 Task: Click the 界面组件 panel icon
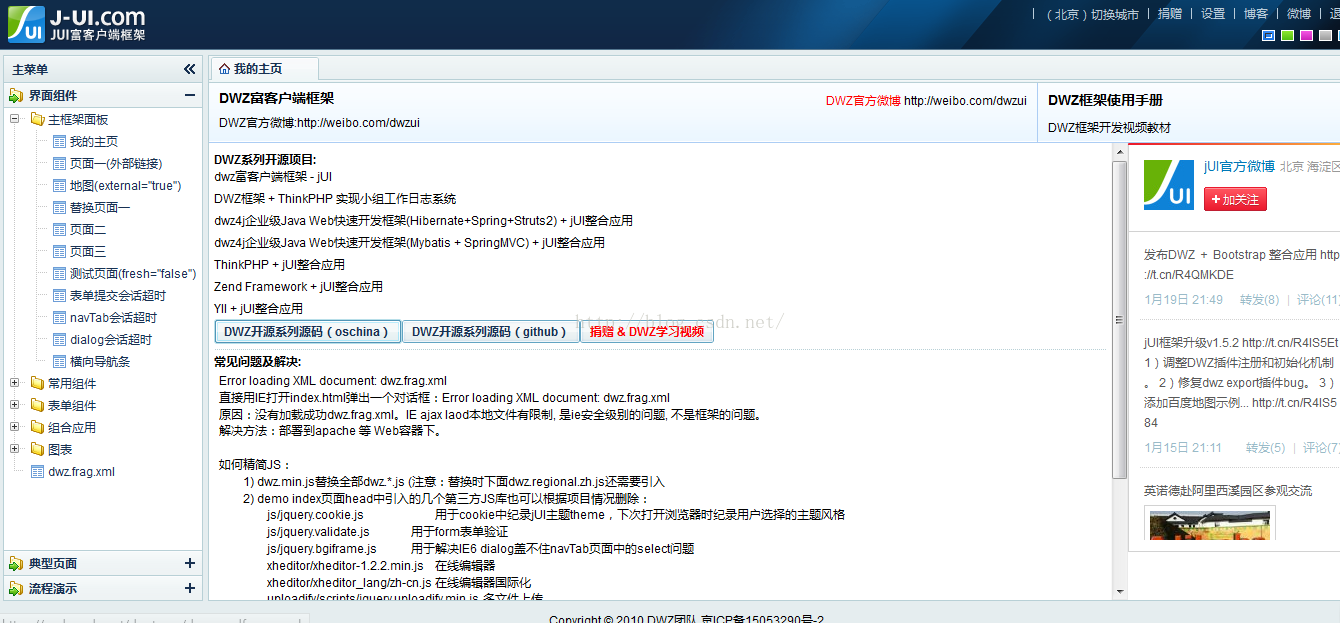coord(16,96)
